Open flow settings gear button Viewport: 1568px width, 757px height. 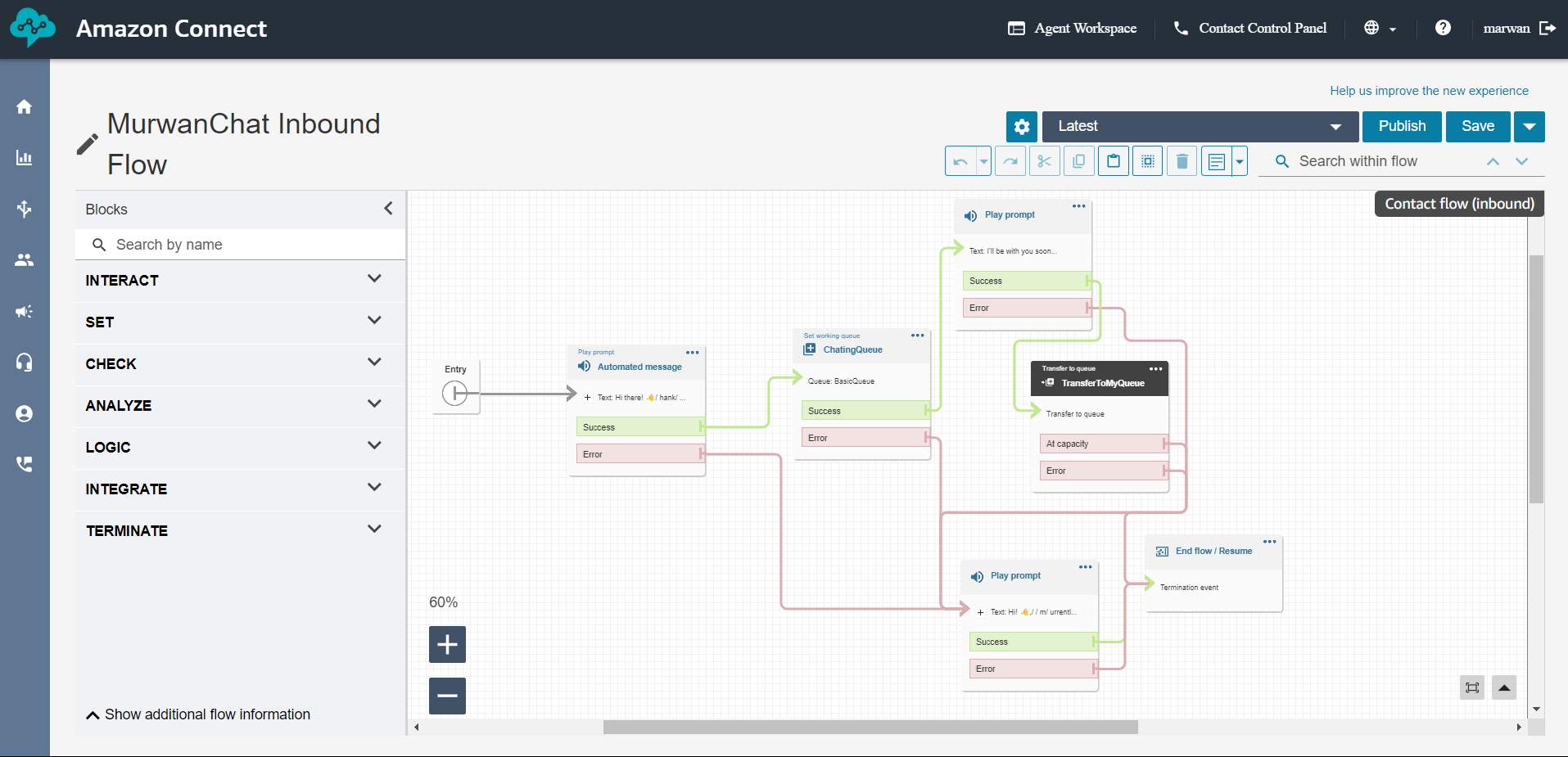[x=1022, y=127]
